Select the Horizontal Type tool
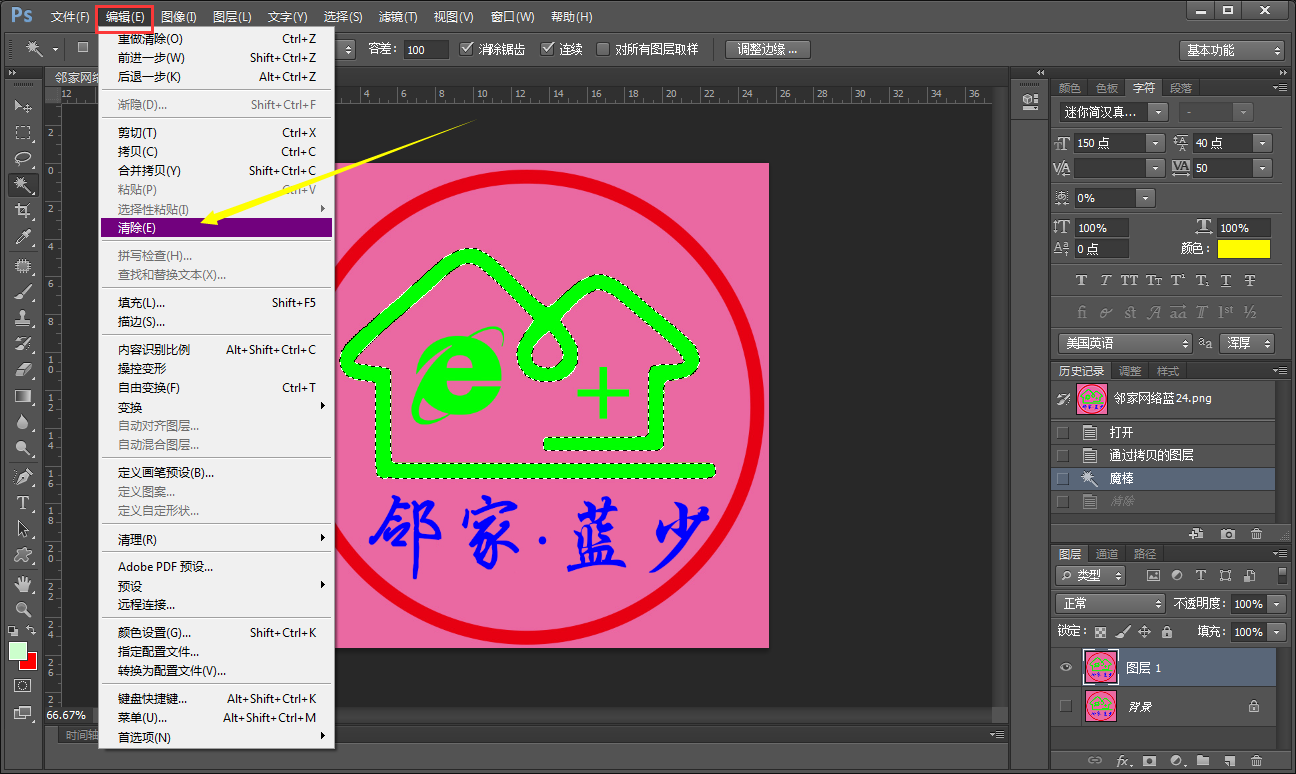1296x774 pixels. click(x=23, y=502)
